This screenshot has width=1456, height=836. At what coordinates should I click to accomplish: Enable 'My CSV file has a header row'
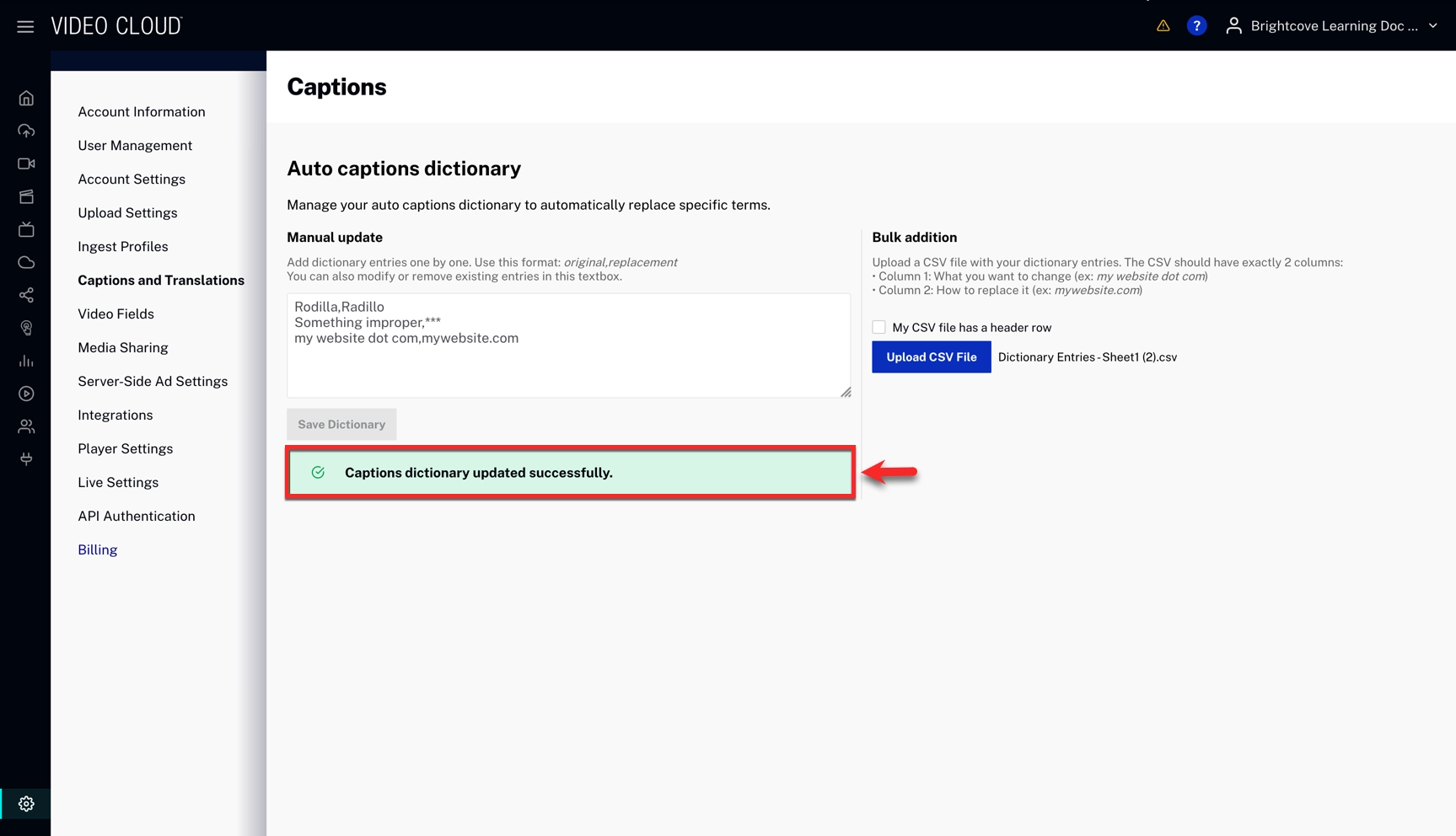(x=879, y=327)
